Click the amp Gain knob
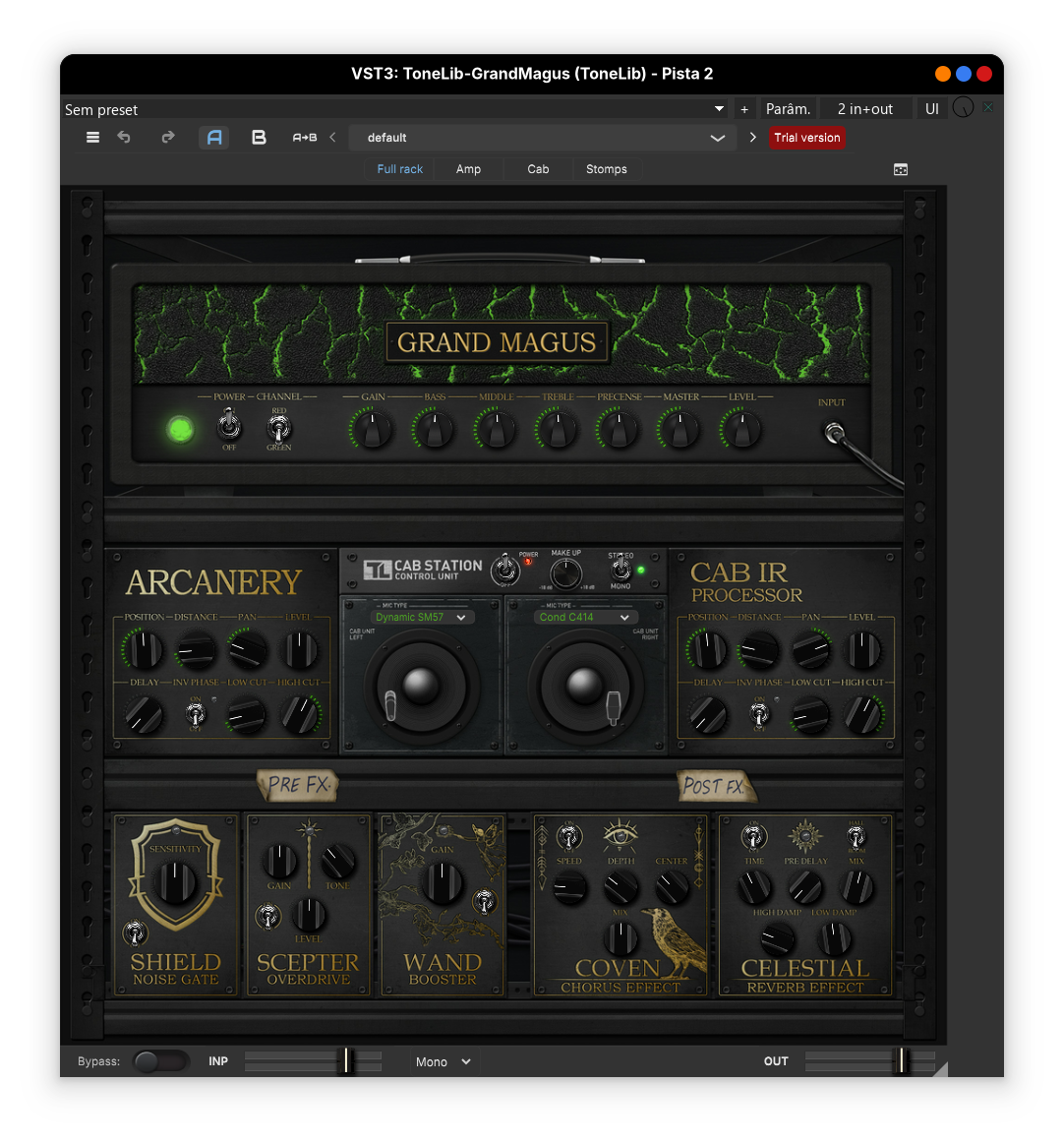 373,430
